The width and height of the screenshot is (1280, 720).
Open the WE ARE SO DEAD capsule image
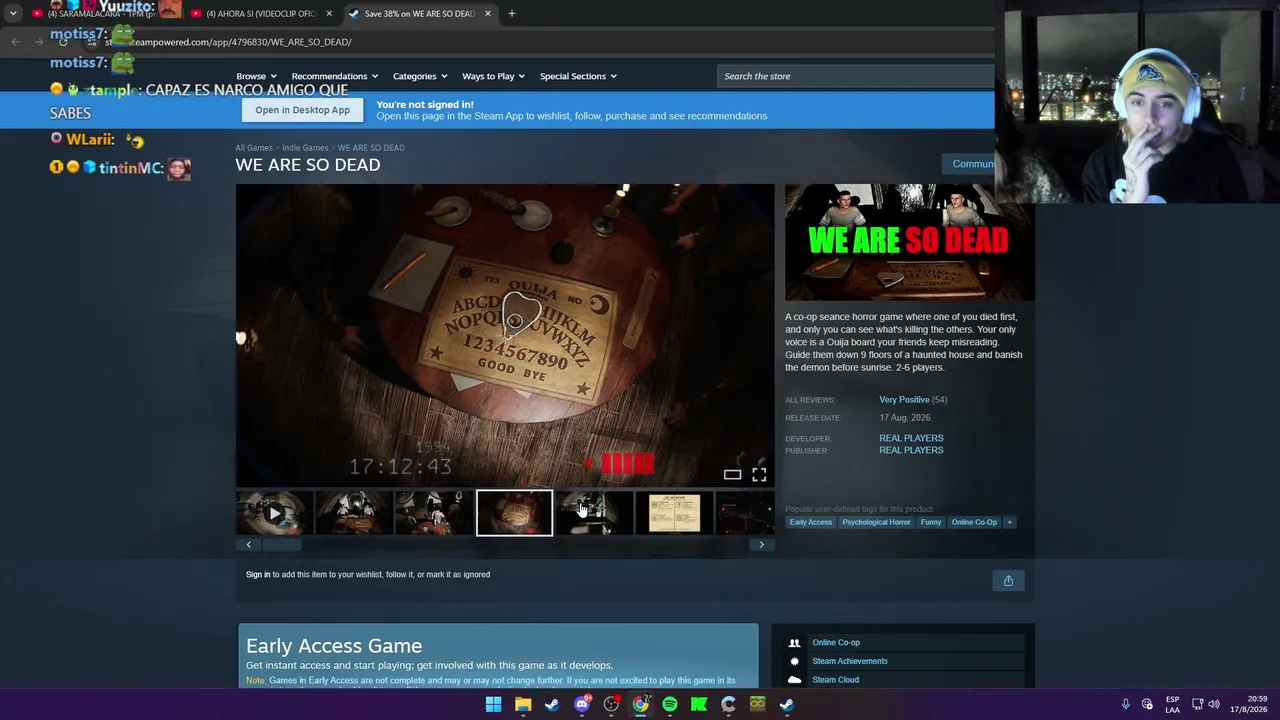click(x=909, y=242)
